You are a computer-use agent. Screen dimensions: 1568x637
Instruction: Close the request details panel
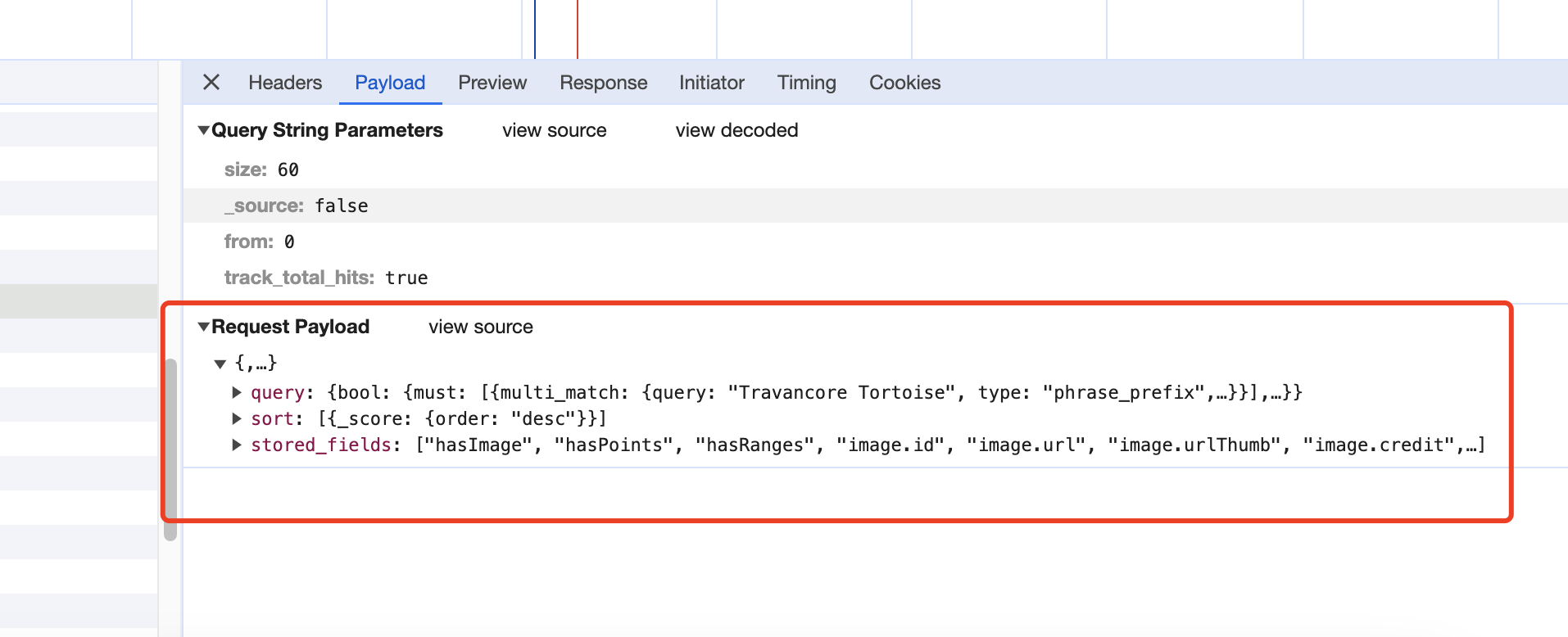[211, 82]
